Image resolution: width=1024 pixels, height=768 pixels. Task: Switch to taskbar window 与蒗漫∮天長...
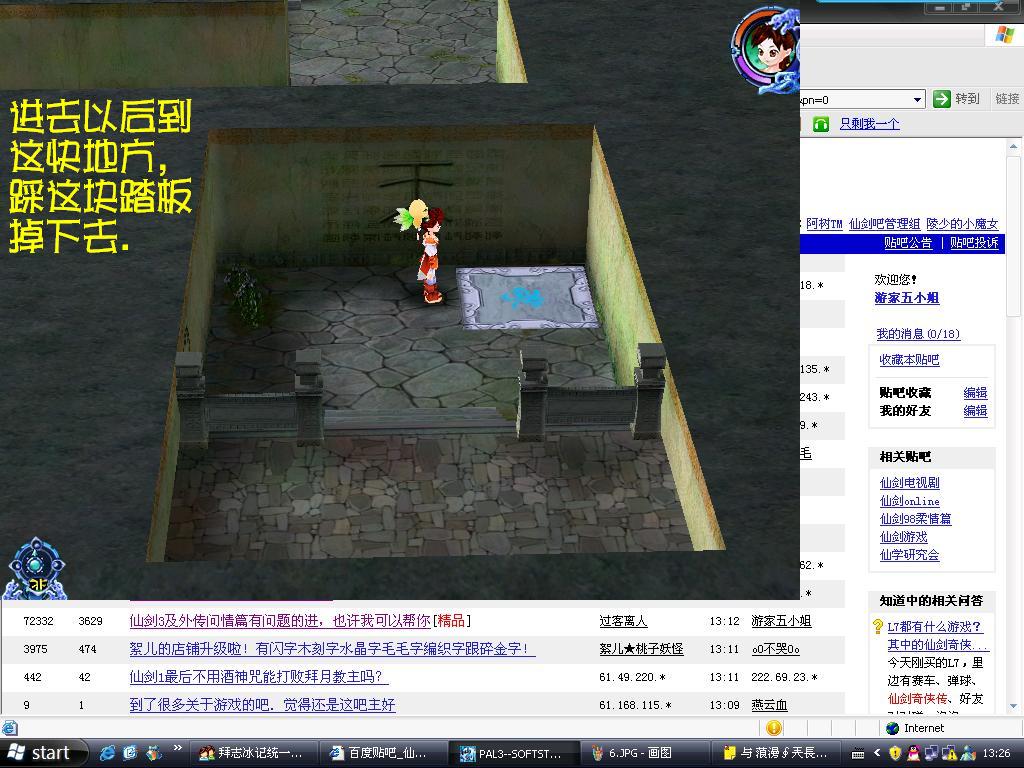tap(775, 753)
